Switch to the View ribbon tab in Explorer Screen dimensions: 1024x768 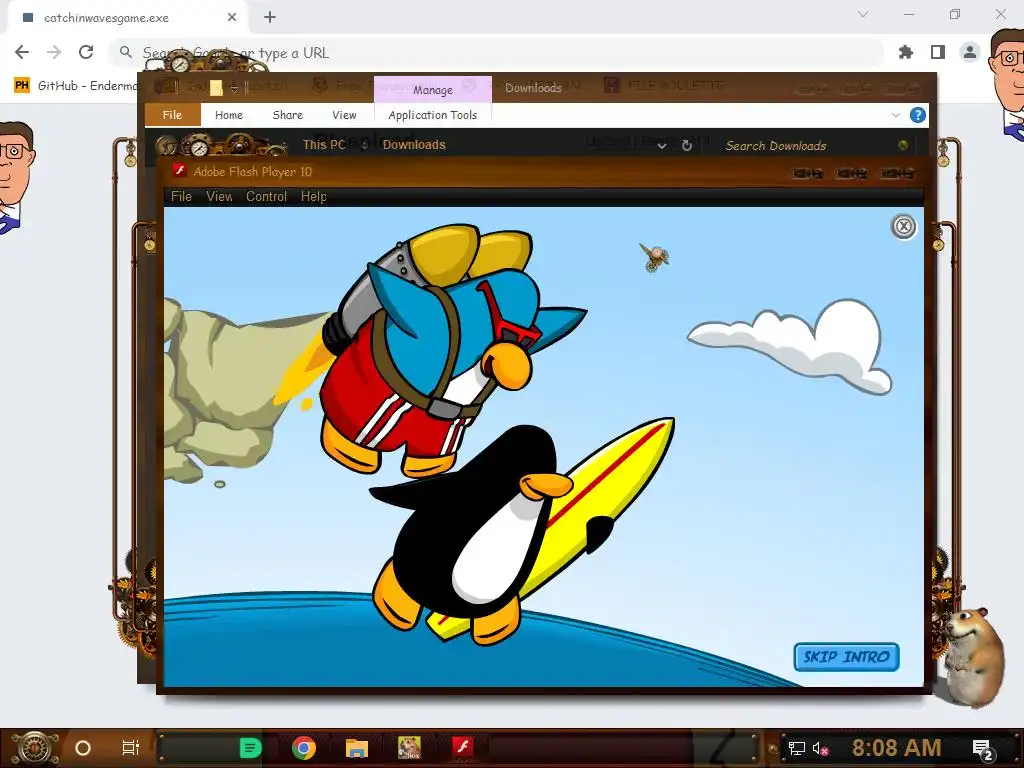(x=344, y=115)
